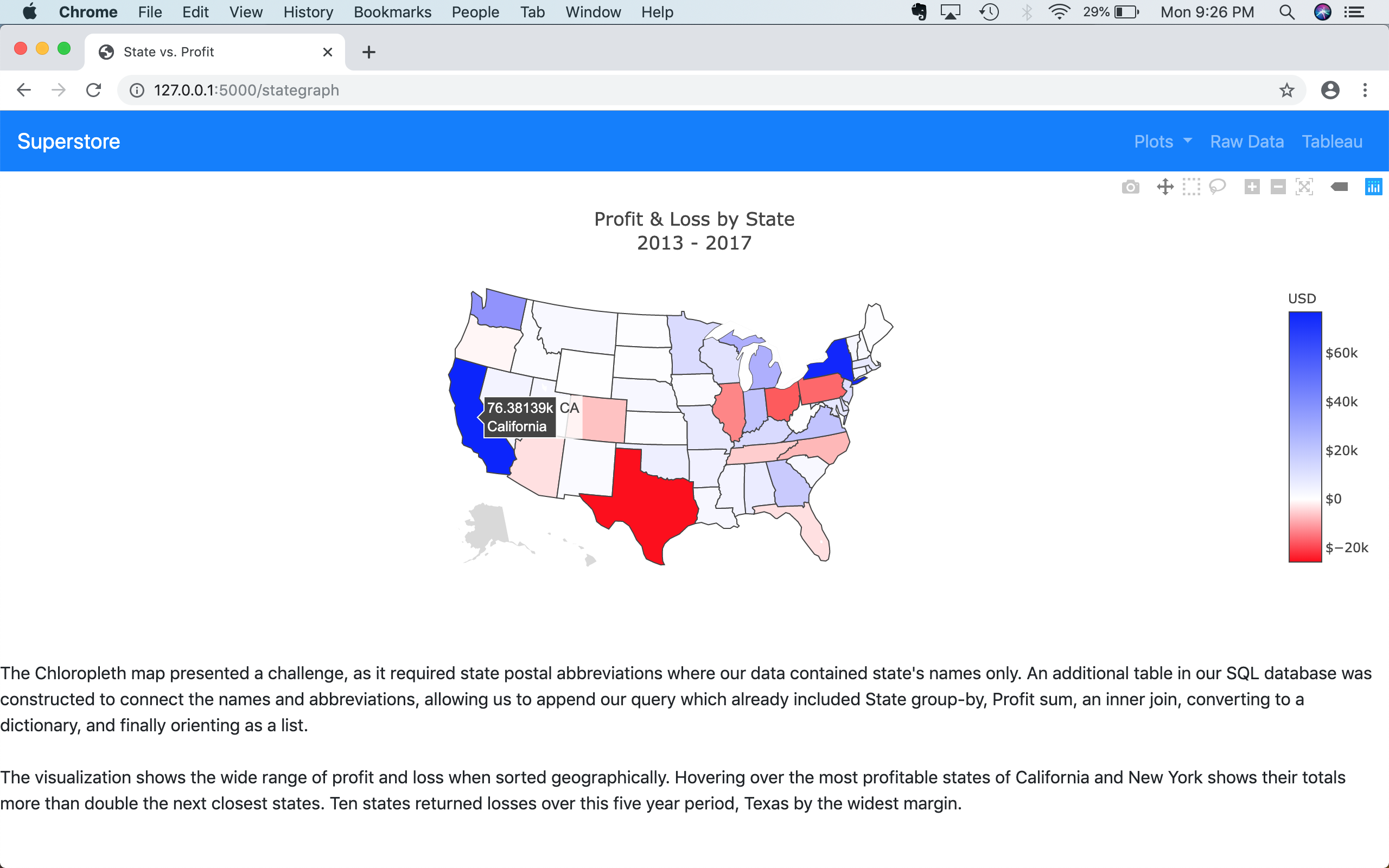Bookmark this page with star icon
This screenshot has height=868, width=1389.
[x=1286, y=90]
